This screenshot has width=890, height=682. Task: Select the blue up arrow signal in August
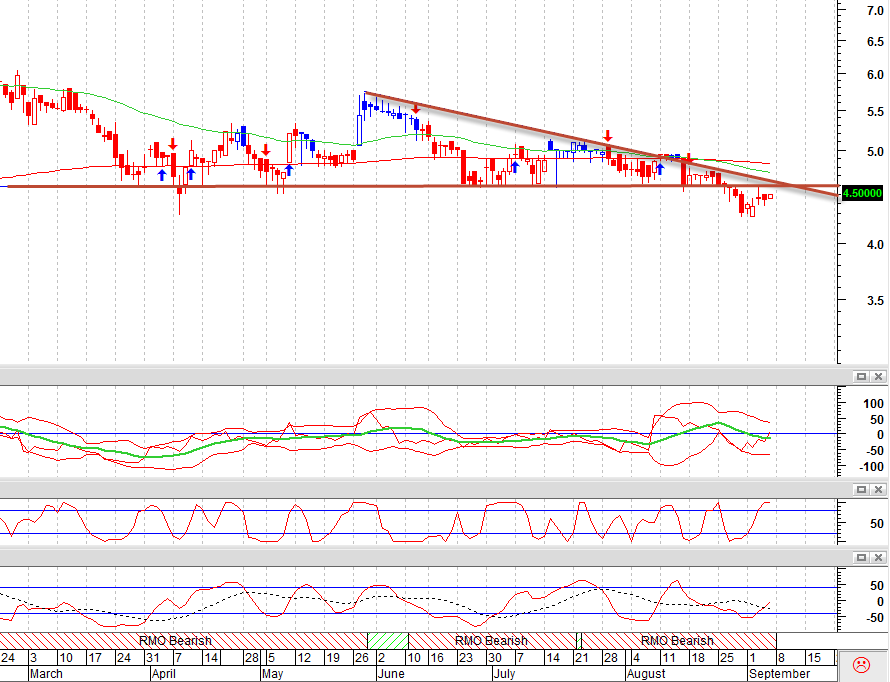660,169
